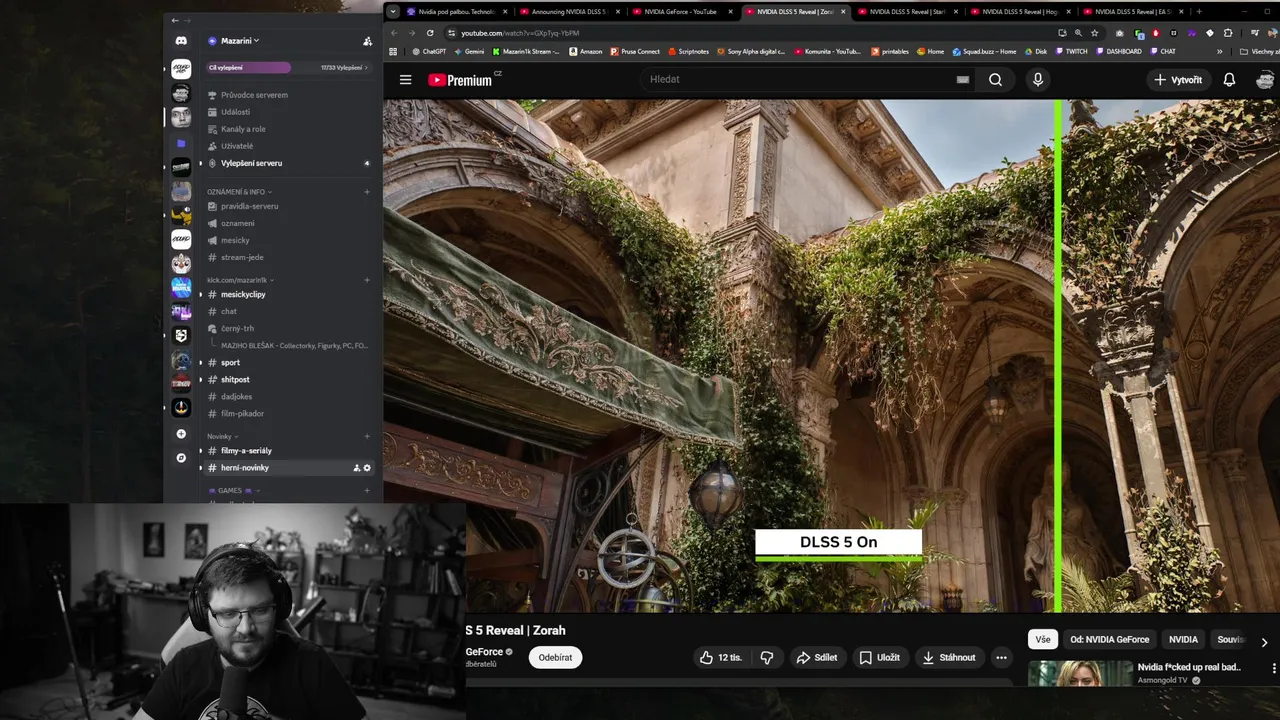Open the Prusa Connect bookmark

pos(634,51)
